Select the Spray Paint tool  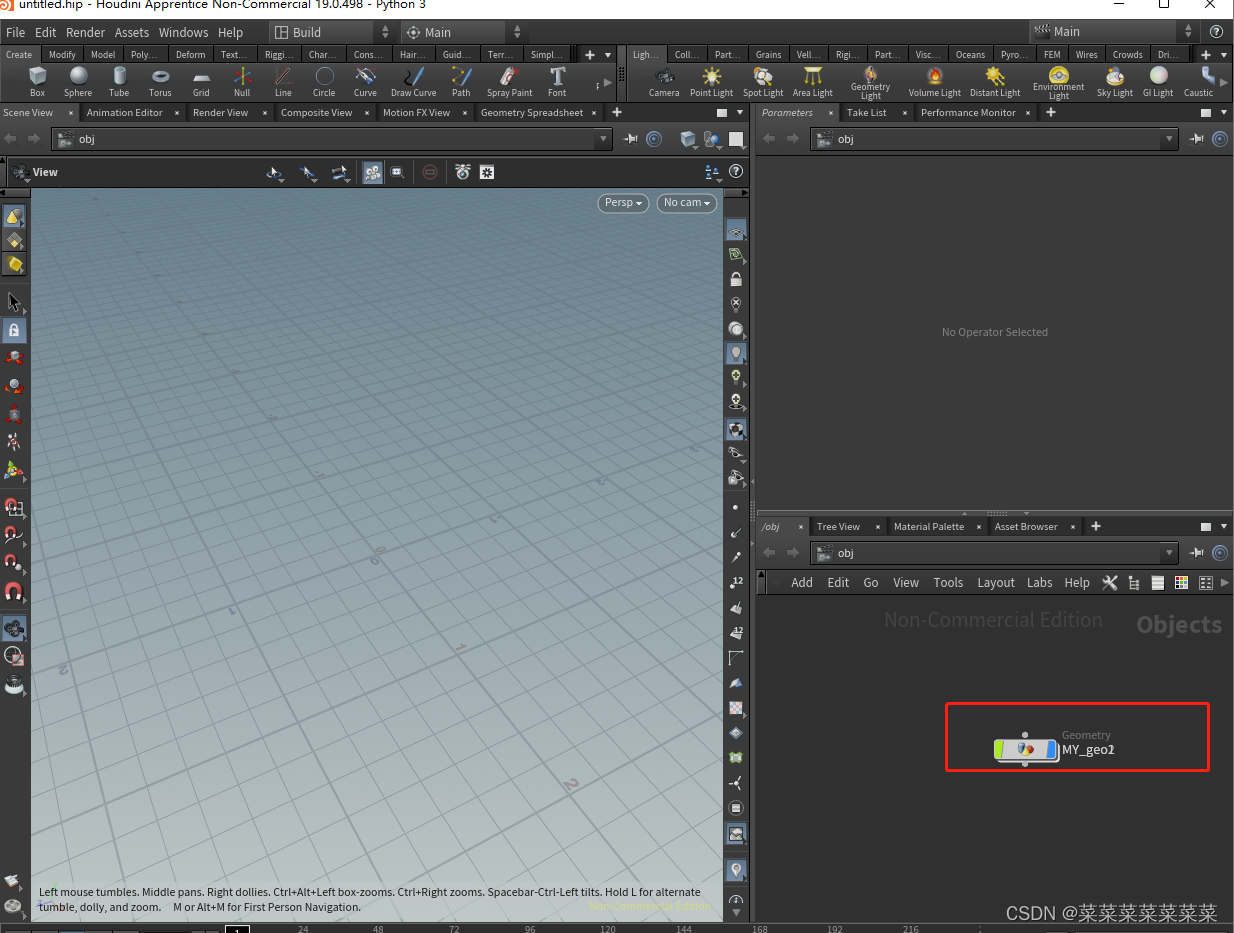(x=509, y=81)
